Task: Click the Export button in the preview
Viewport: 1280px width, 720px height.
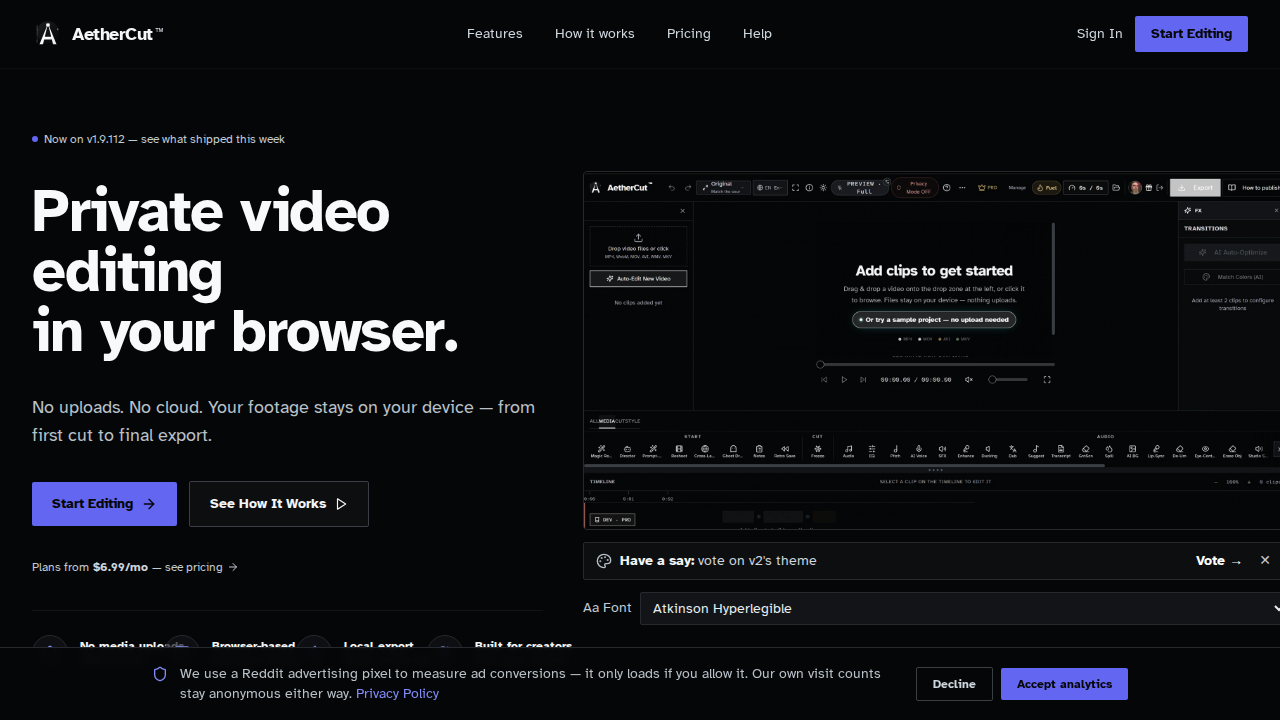Action: pos(1195,187)
